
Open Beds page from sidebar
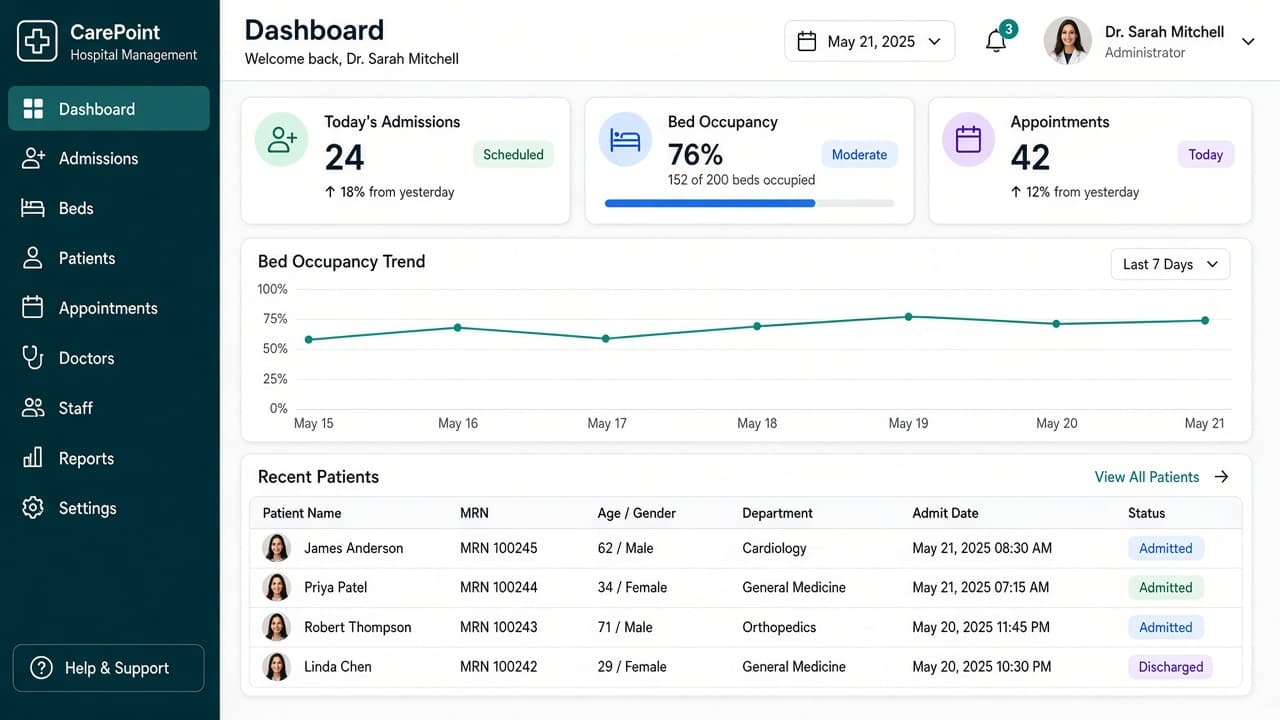109,208
